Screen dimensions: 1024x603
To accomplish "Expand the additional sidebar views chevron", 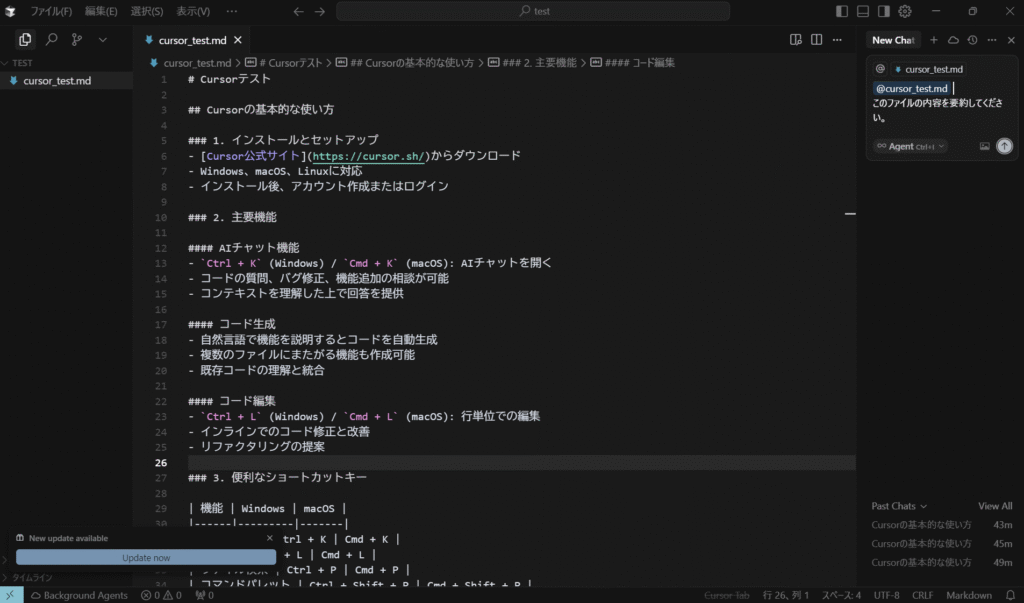I will [103, 40].
